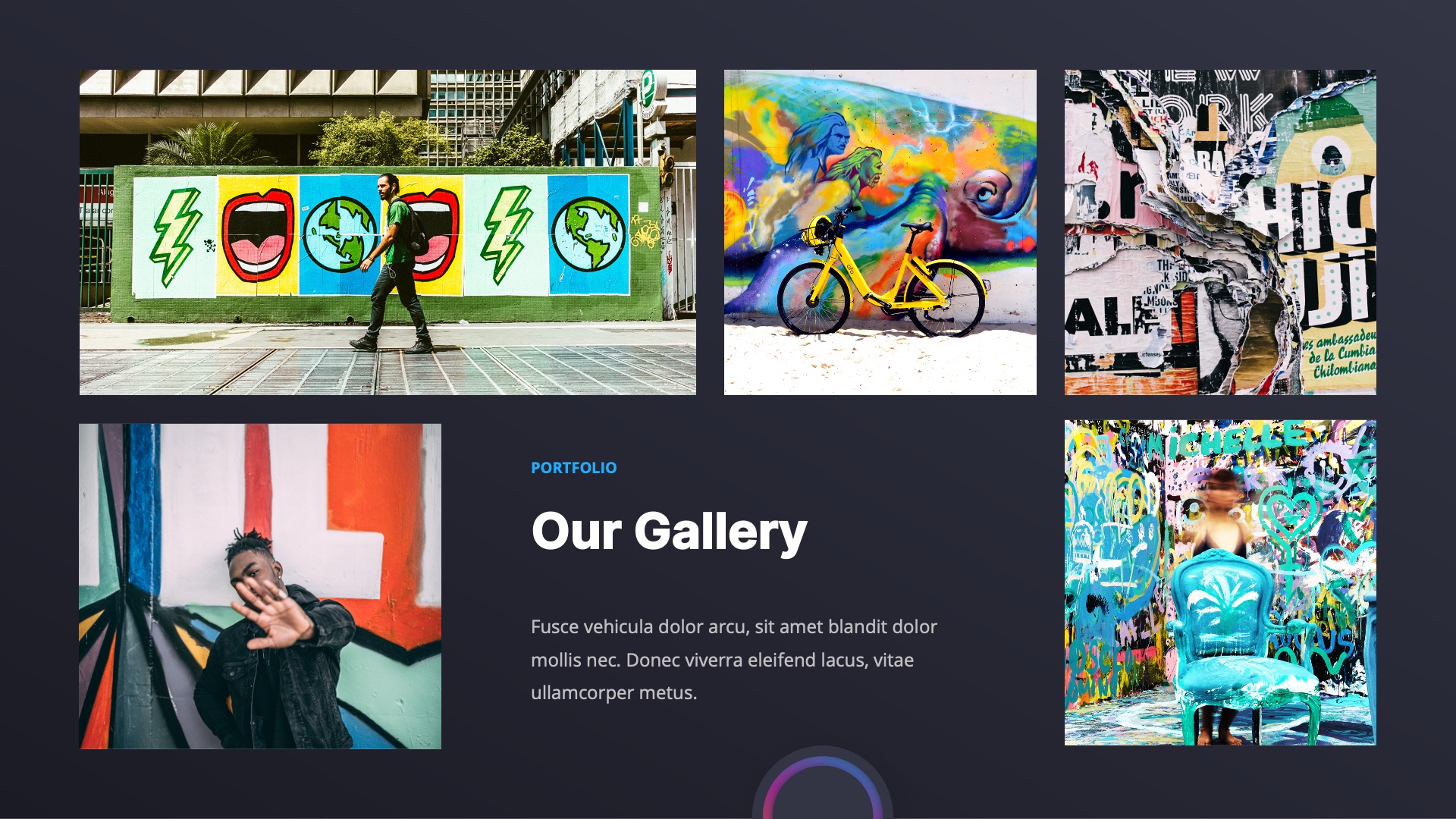The image size is (1456, 819).
Task: Click the rightmost globe poster on the wall
Action: [588, 234]
